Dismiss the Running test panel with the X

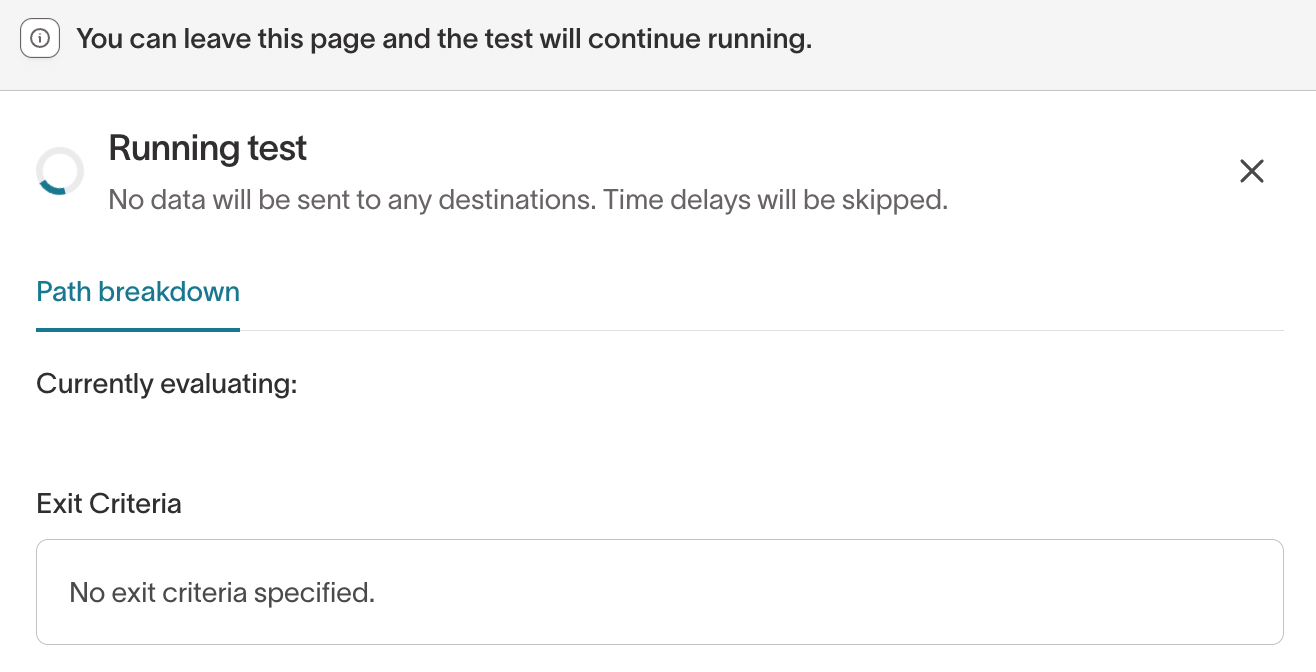pos(1252,171)
